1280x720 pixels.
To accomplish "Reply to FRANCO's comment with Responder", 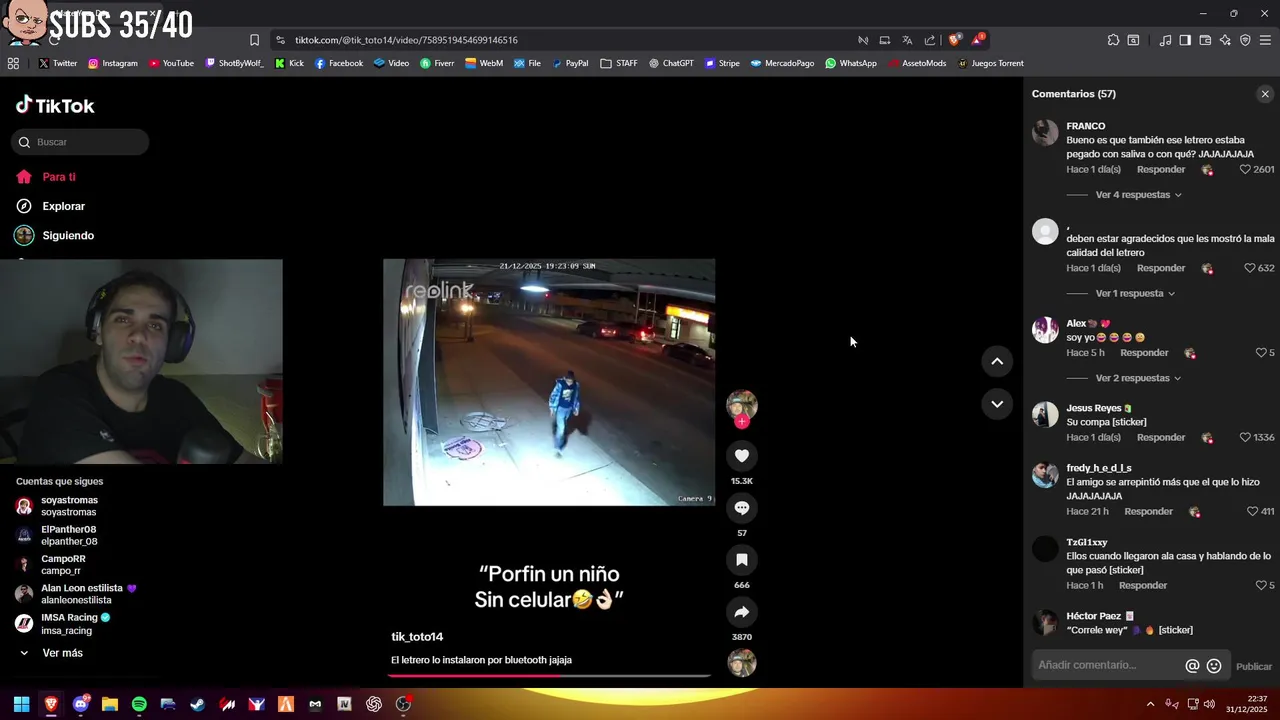I will pyautogui.click(x=1161, y=170).
